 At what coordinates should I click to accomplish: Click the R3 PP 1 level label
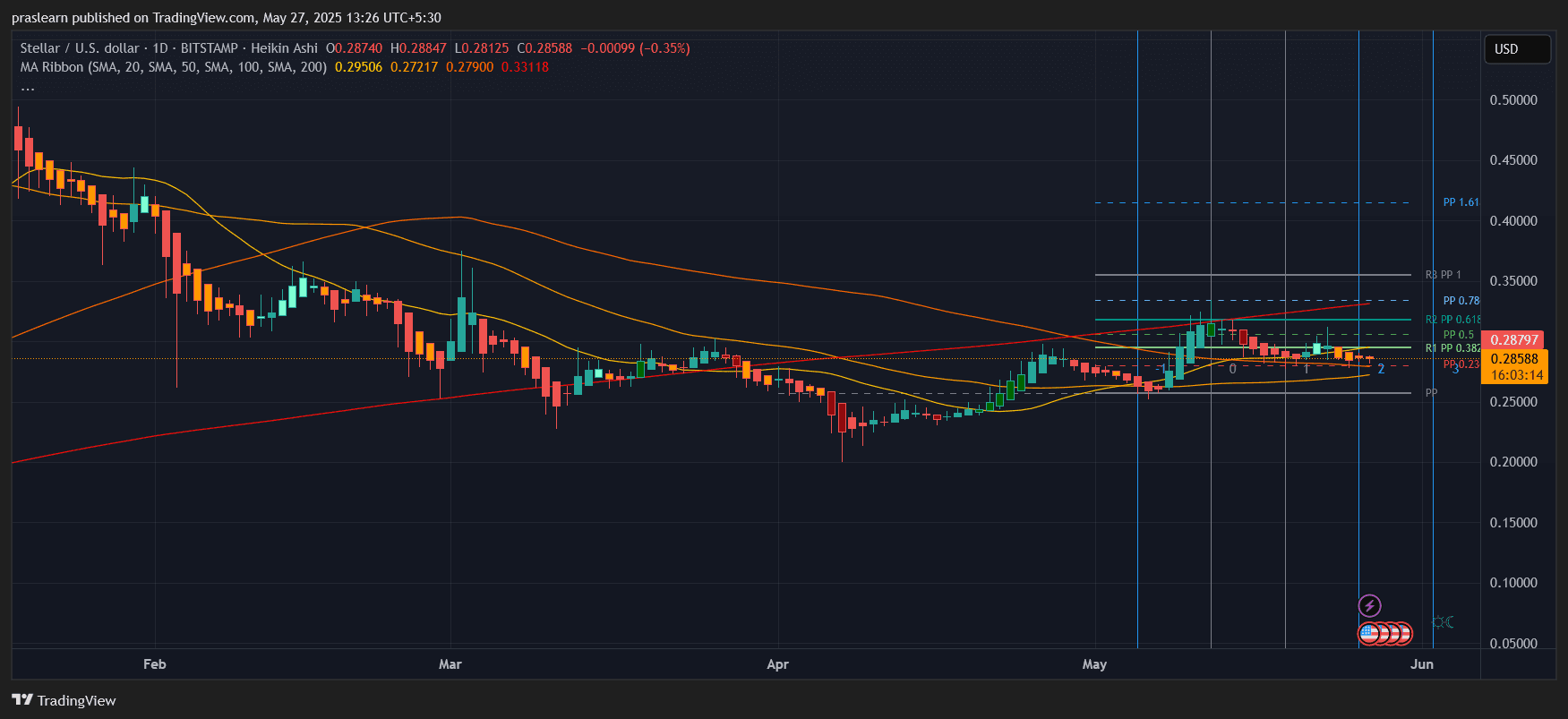click(x=1443, y=275)
